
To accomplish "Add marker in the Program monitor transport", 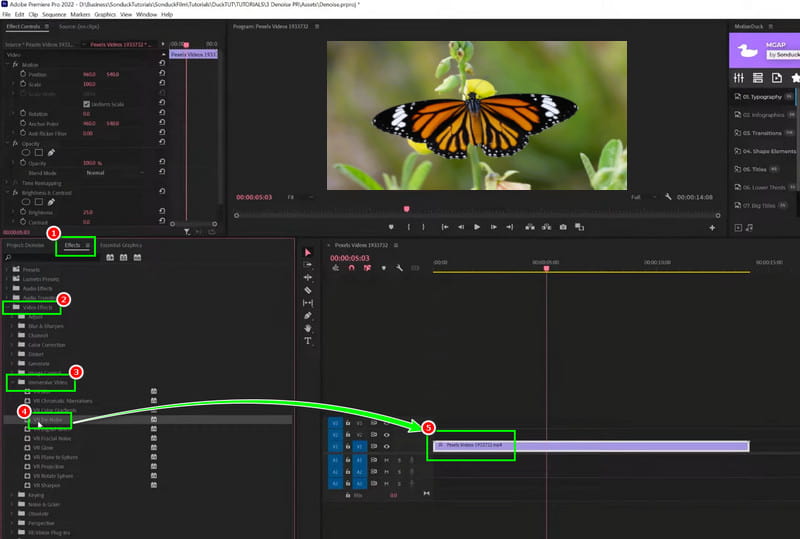I will (391, 227).
